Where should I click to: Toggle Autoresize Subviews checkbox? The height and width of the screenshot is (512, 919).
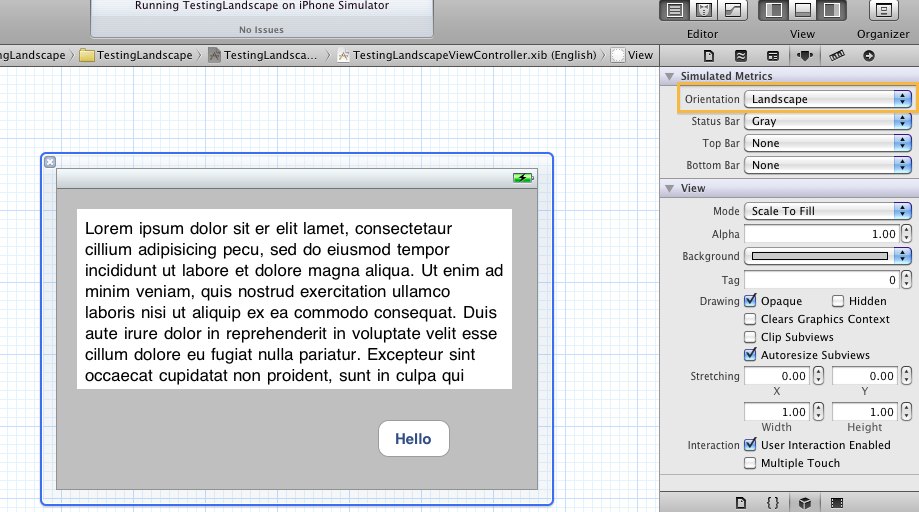(750, 354)
